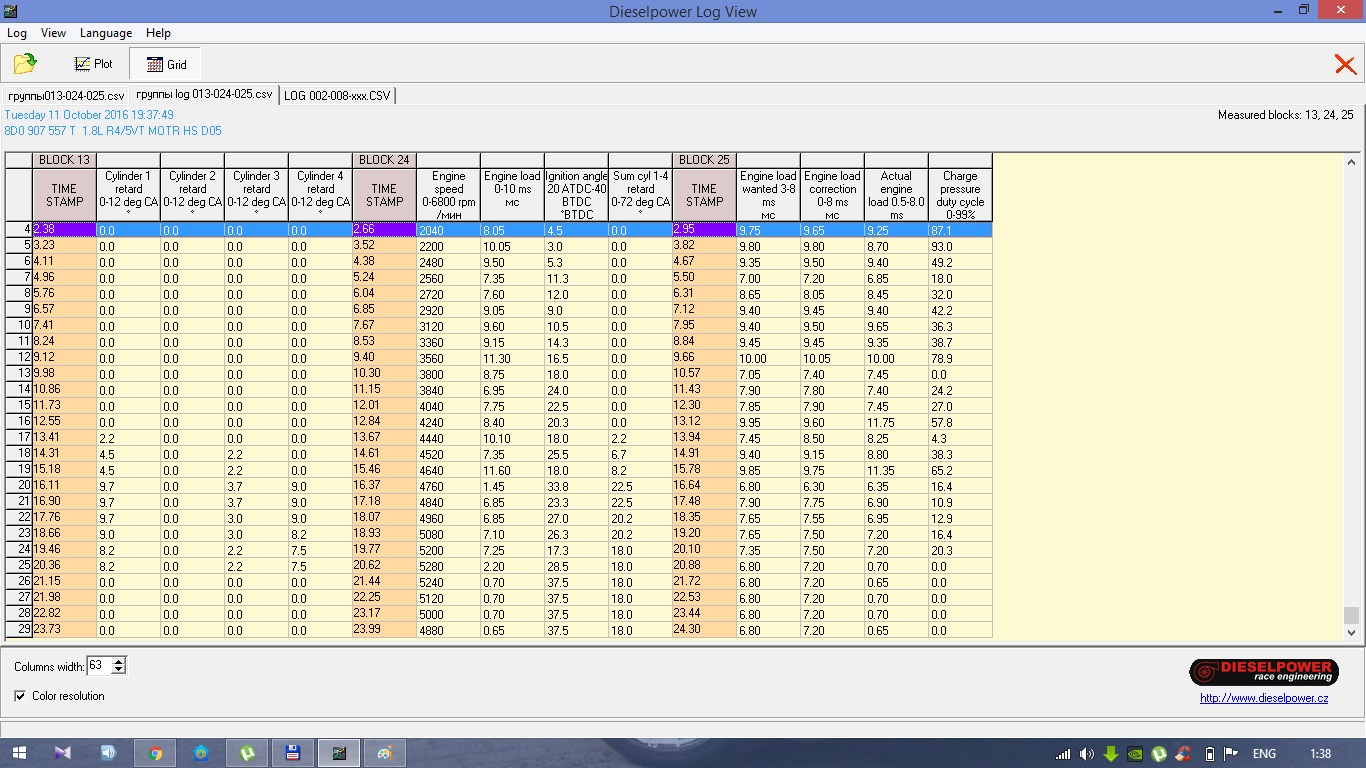This screenshot has height=768, width=1366.
Task: Select the Grid view button
Action: (166, 64)
